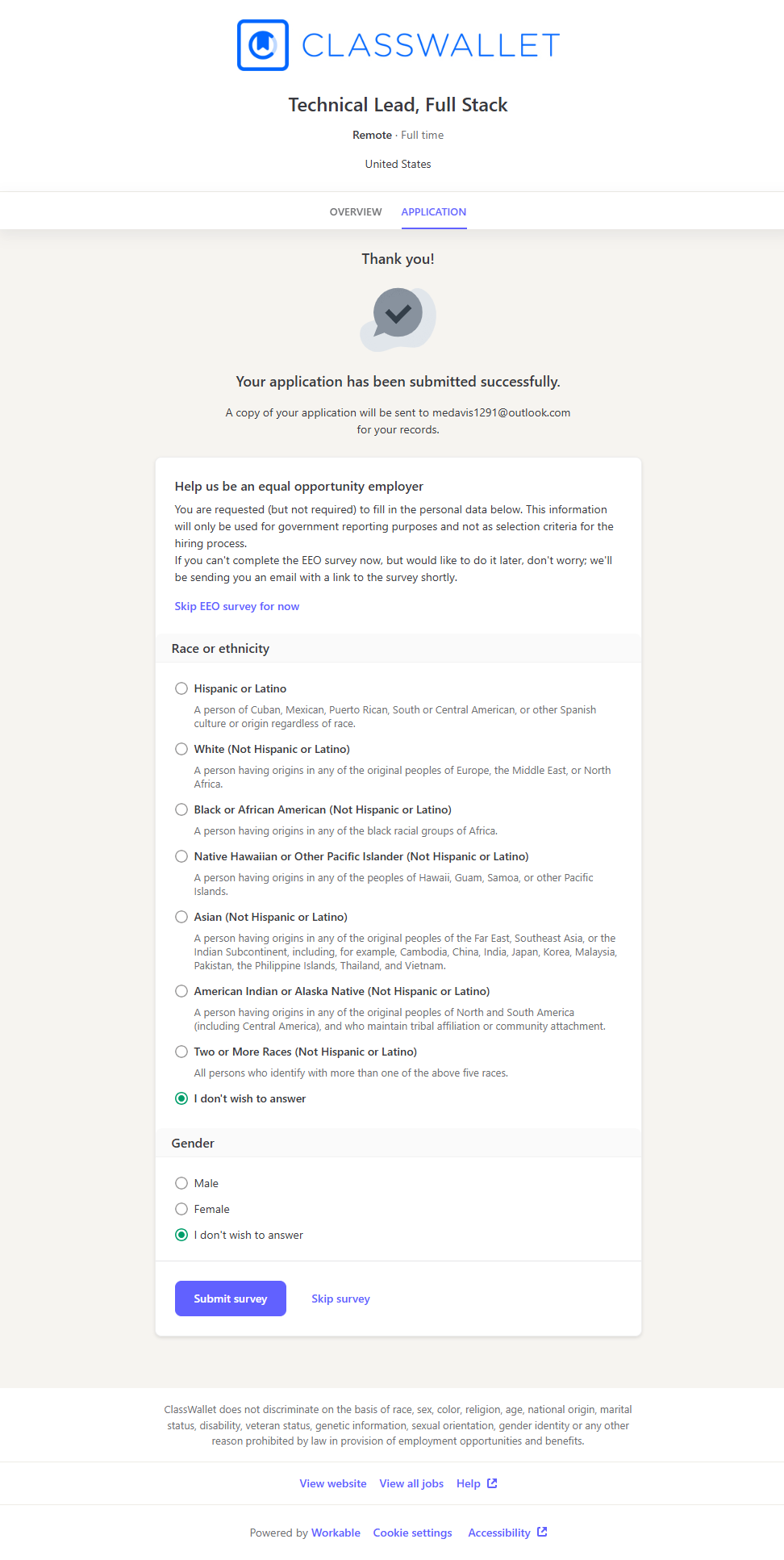Choose Asian (Not Hispanic or Latino)

click(x=181, y=917)
